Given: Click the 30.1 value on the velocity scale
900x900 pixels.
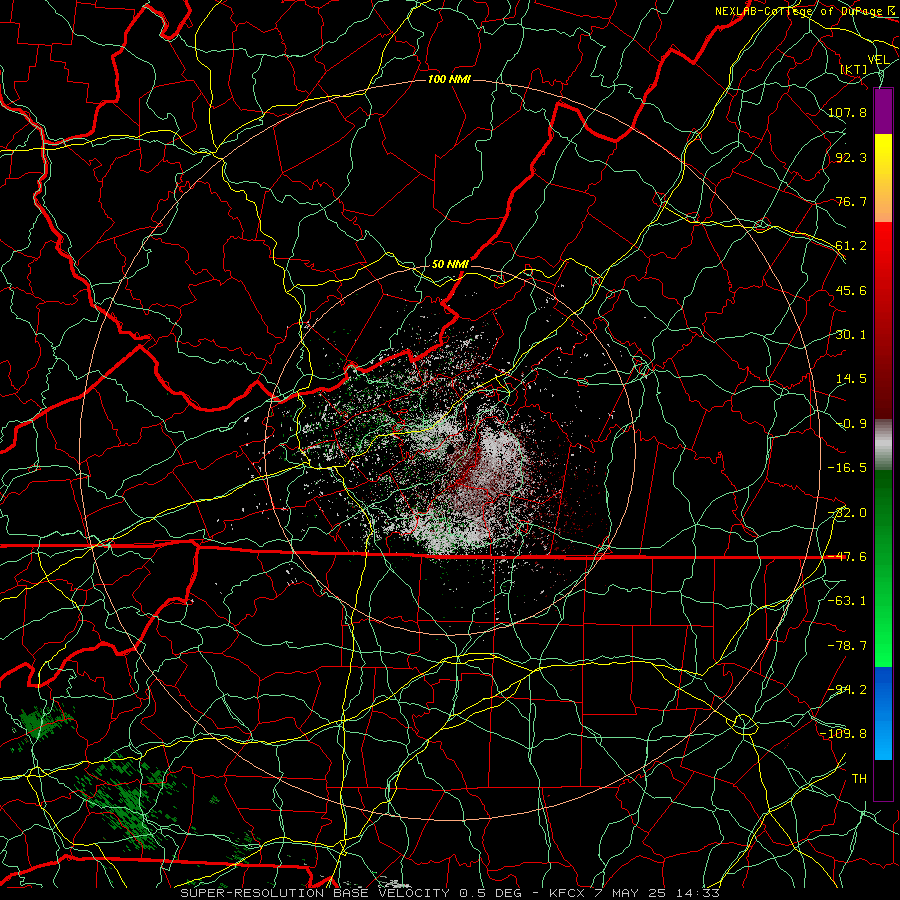Looking at the screenshot, I should pos(851,335).
